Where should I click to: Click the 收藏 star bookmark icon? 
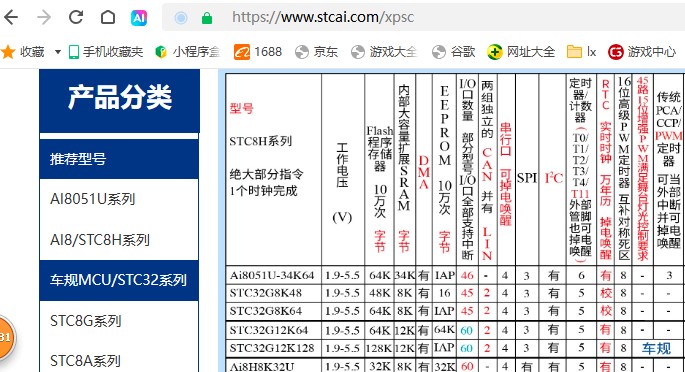click(8, 52)
